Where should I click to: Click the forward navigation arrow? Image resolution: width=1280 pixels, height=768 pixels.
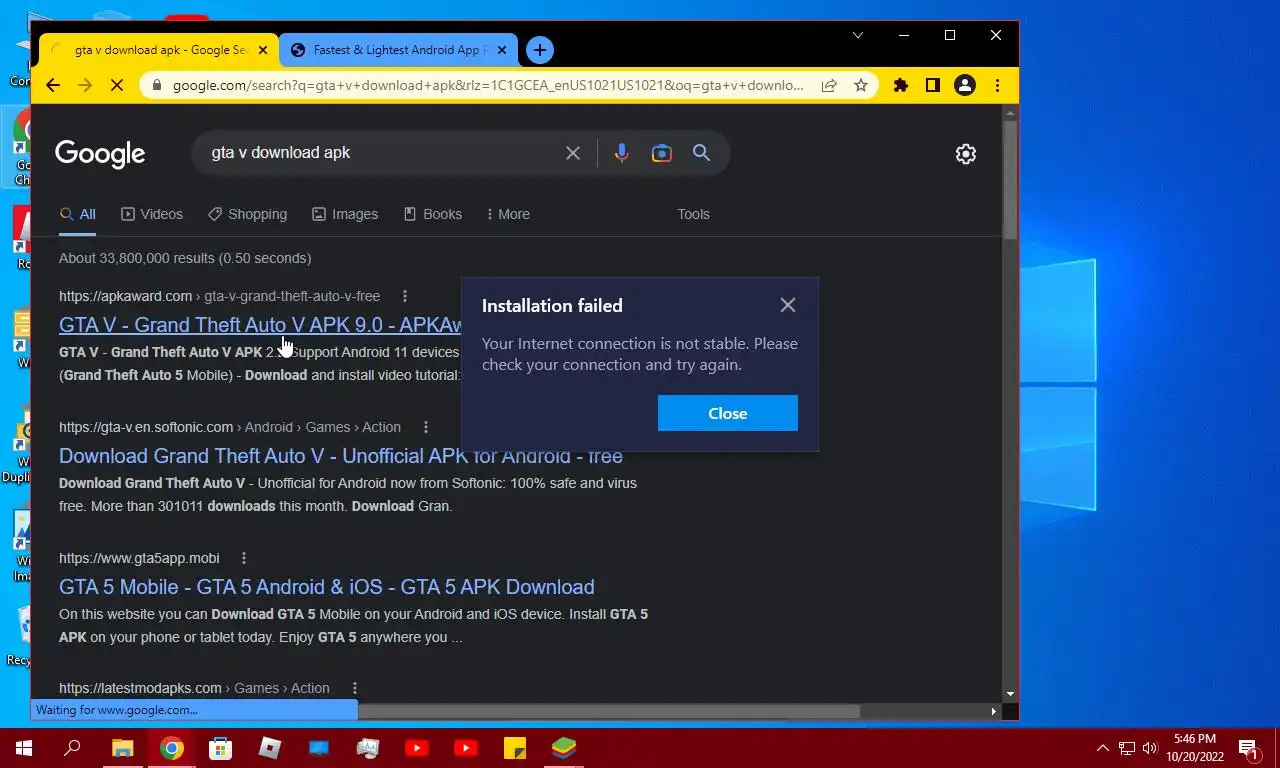[x=85, y=86]
